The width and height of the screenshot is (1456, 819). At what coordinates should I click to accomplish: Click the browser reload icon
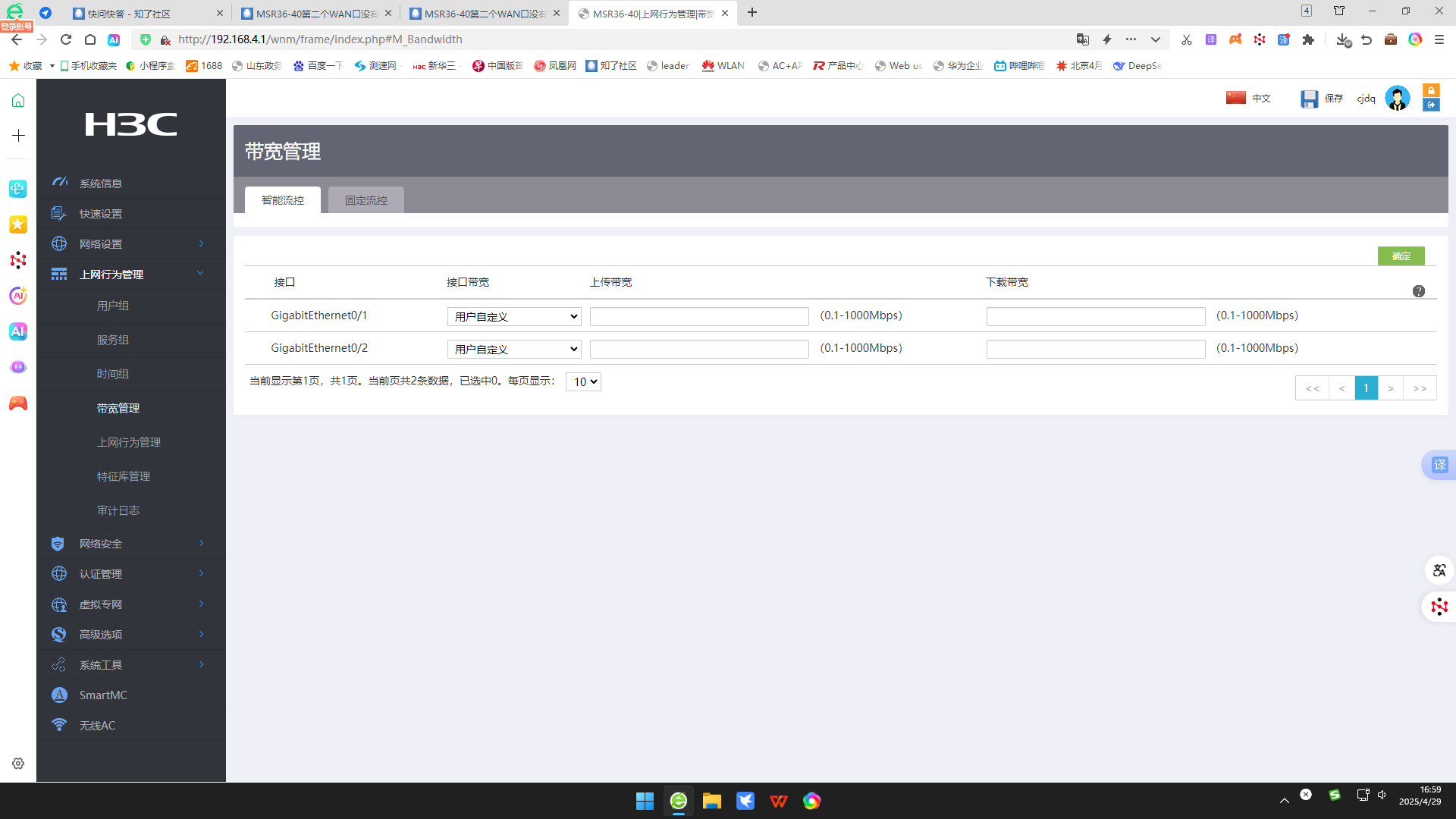tap(66, 39)
